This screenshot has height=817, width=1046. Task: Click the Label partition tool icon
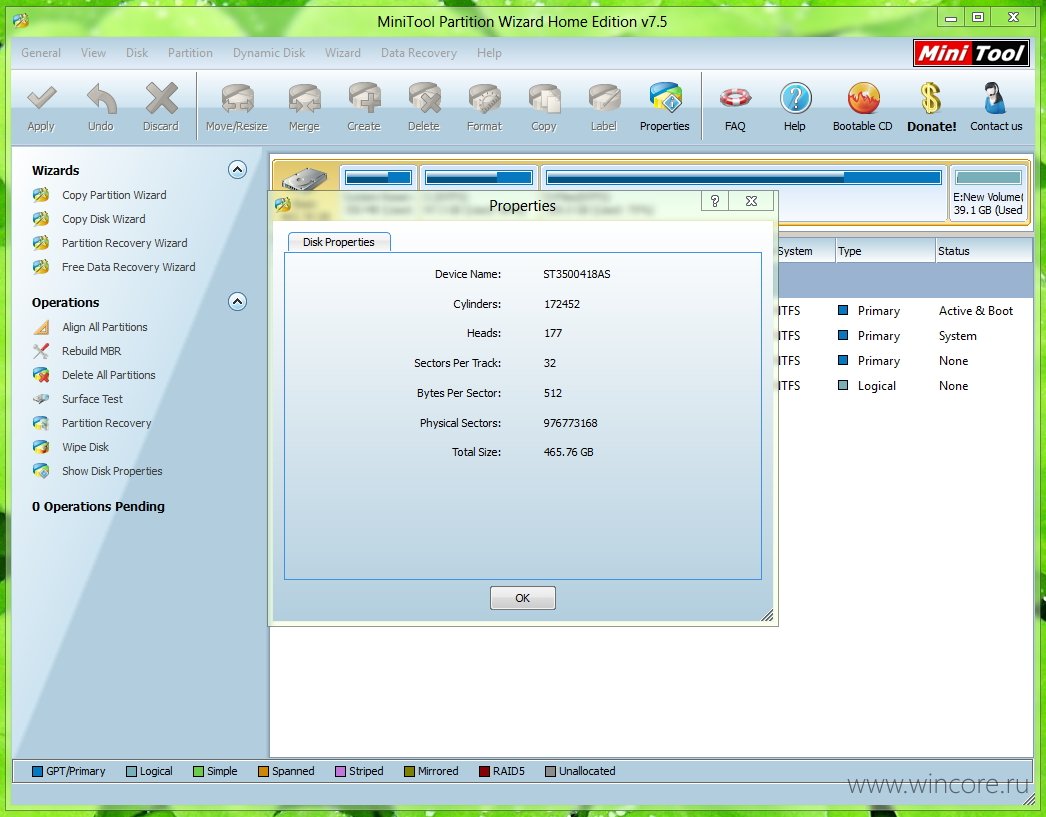click(x=604, y=99)
